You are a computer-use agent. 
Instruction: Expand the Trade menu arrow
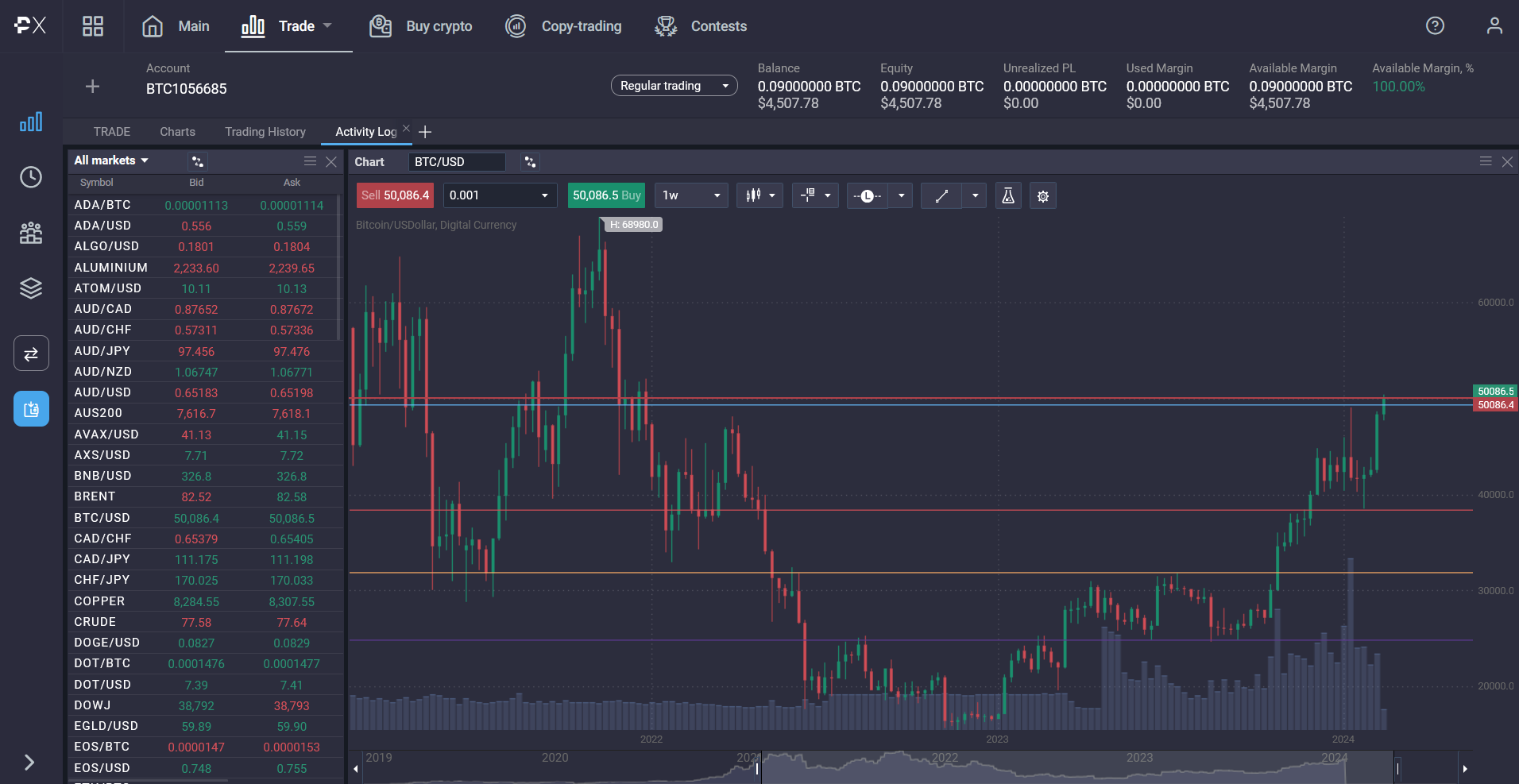(327, 25)
